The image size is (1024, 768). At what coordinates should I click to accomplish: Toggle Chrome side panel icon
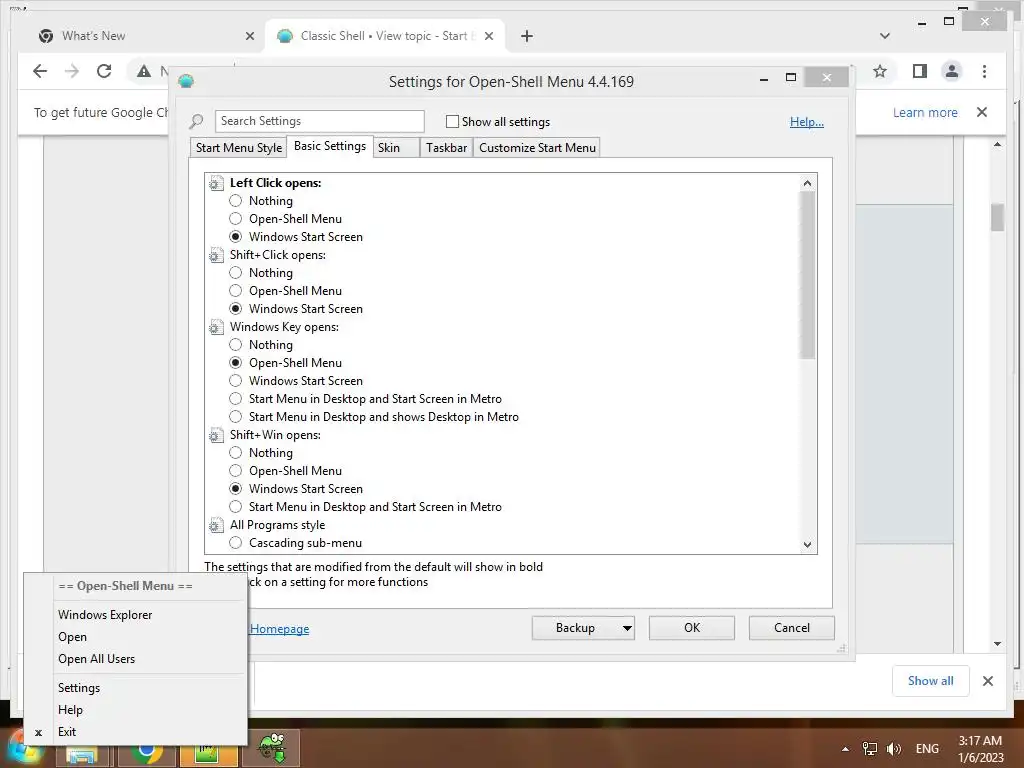[x=920, y=71]
